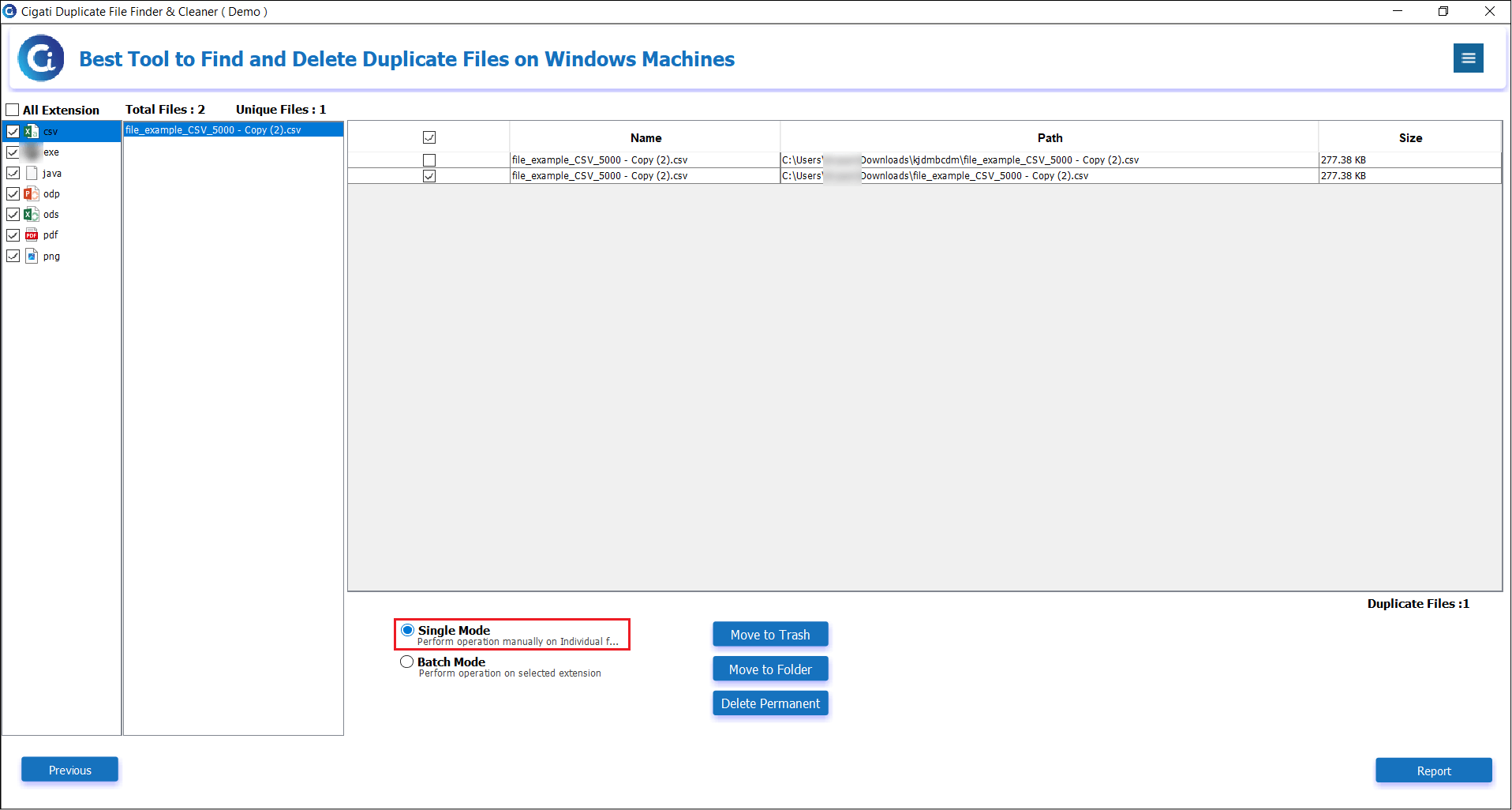The width and height of the screenshot is (1512, 810).
Task: Sort by the Size column header
Action: point(1410,137)
